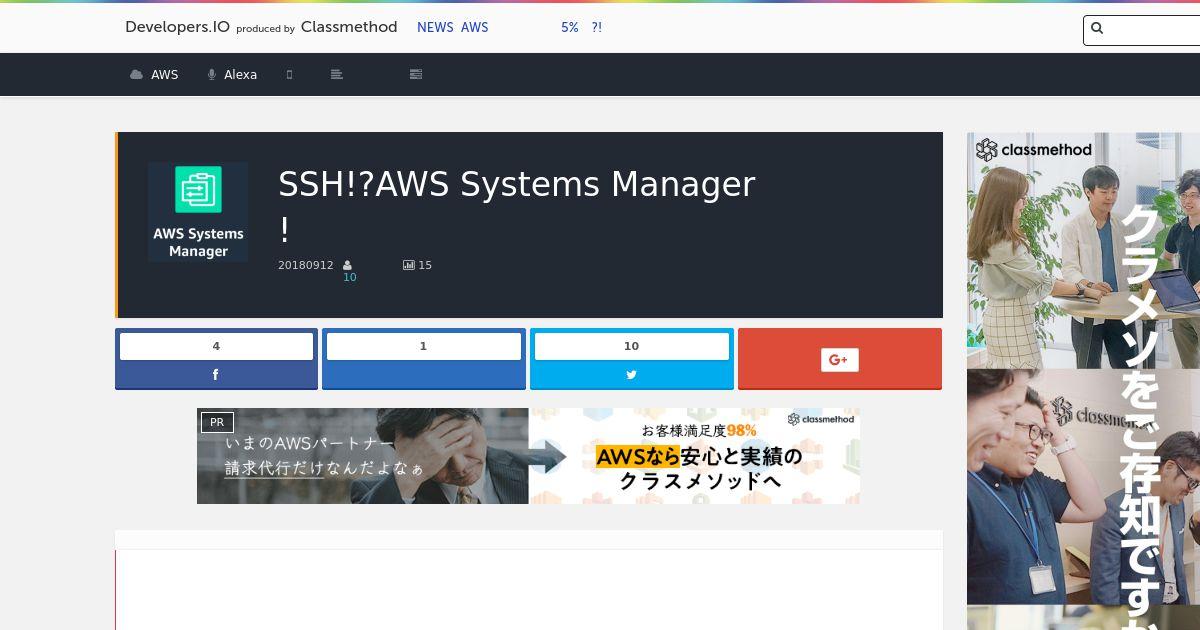Open the news-list icon category in the nav bar
Image resolution: width=1200 pixels, height=630 pixels.
pos(416,74)
